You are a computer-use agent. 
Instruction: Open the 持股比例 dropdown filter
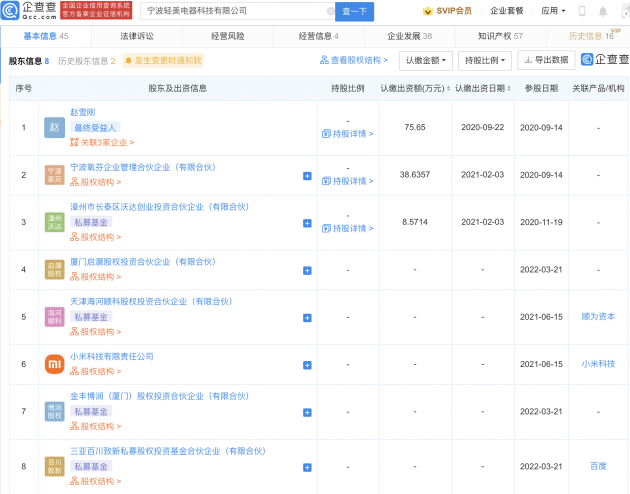[x=485, y=61]
